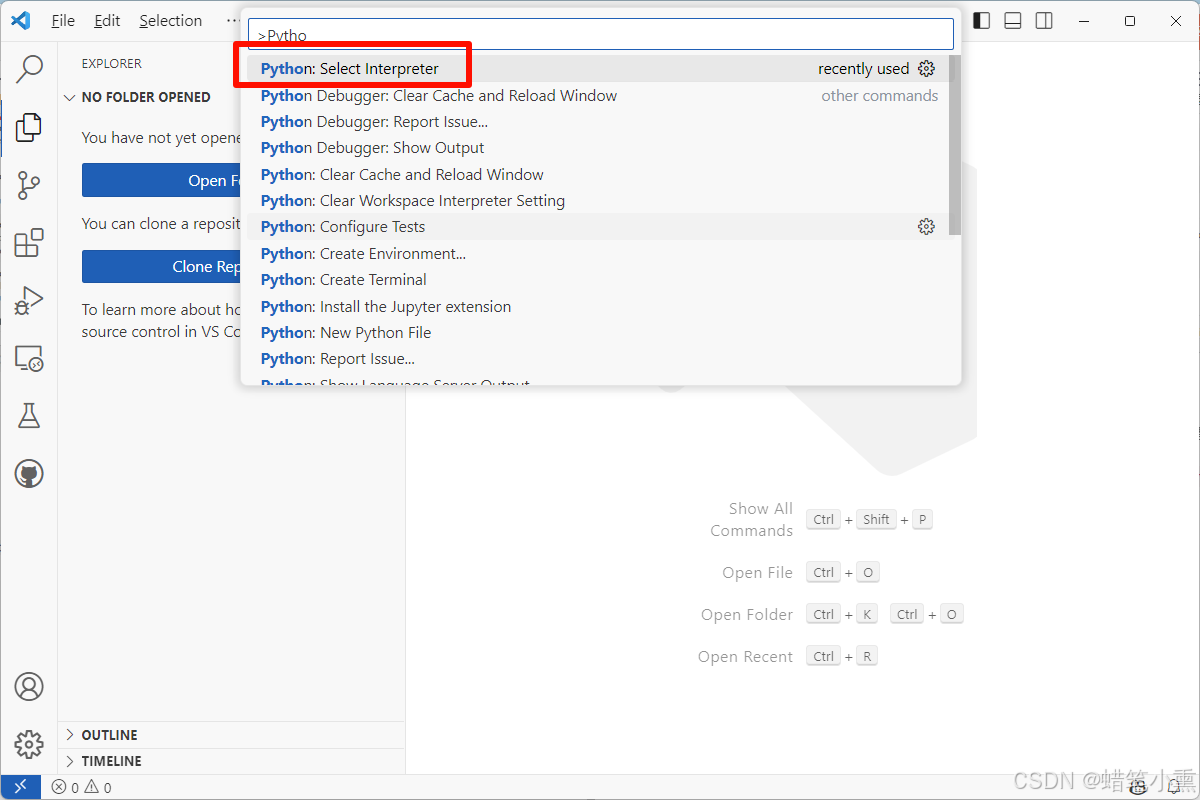This screenshot has height=800, width=1200.
Task: Click the Open File label
Action: 758,573
